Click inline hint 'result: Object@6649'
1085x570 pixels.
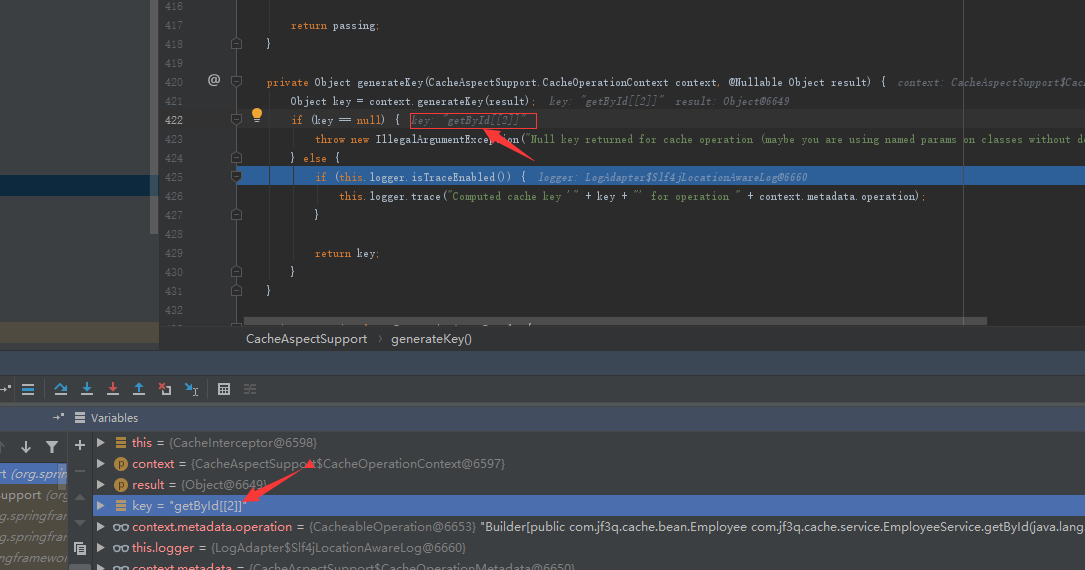pyautogui.click(x=732, y=101)
